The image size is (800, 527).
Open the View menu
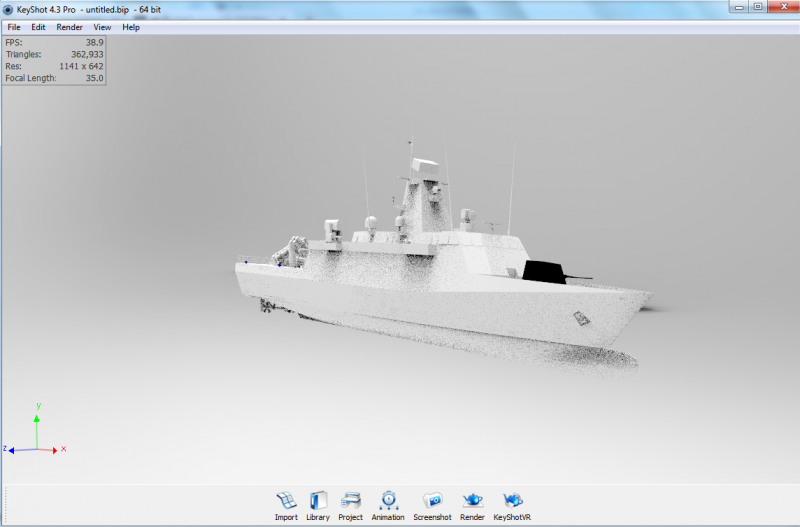[102, 27]
